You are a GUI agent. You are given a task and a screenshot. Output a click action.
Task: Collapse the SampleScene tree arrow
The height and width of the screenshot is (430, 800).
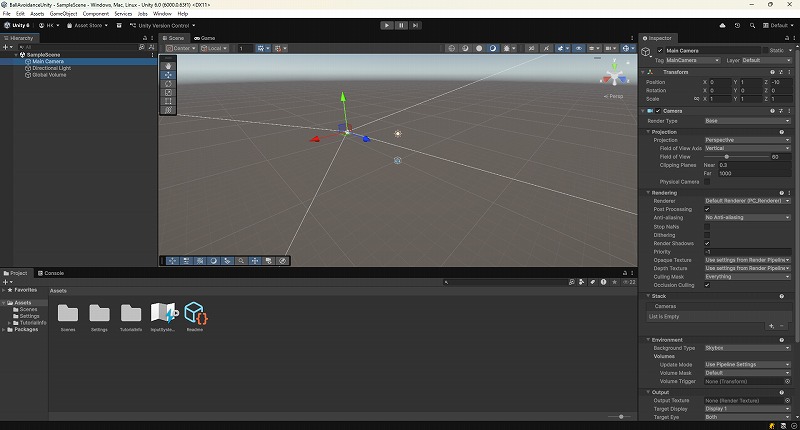16,55
